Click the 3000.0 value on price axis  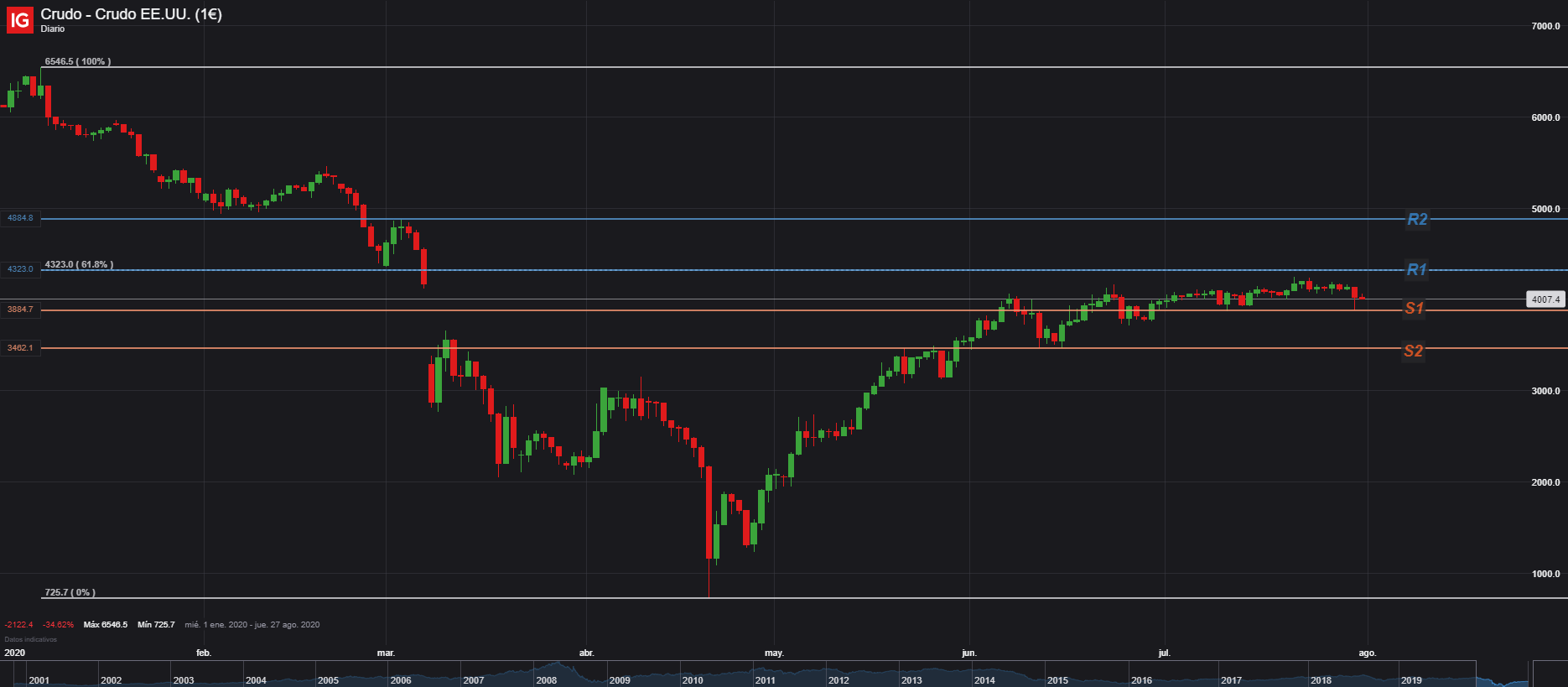point(1545,391)
